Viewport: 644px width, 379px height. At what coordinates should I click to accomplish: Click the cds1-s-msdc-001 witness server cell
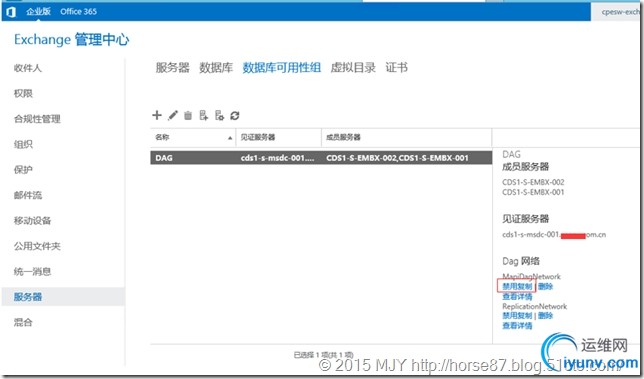click(x=278, y=158)
